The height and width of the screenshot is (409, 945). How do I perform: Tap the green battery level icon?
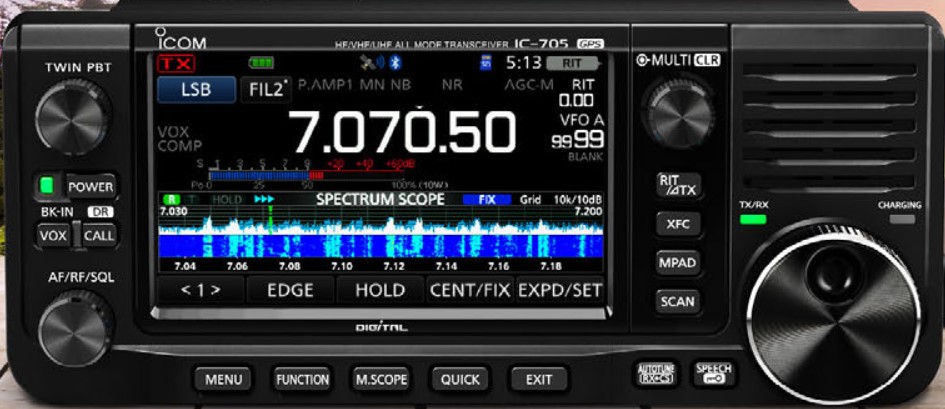261,63
